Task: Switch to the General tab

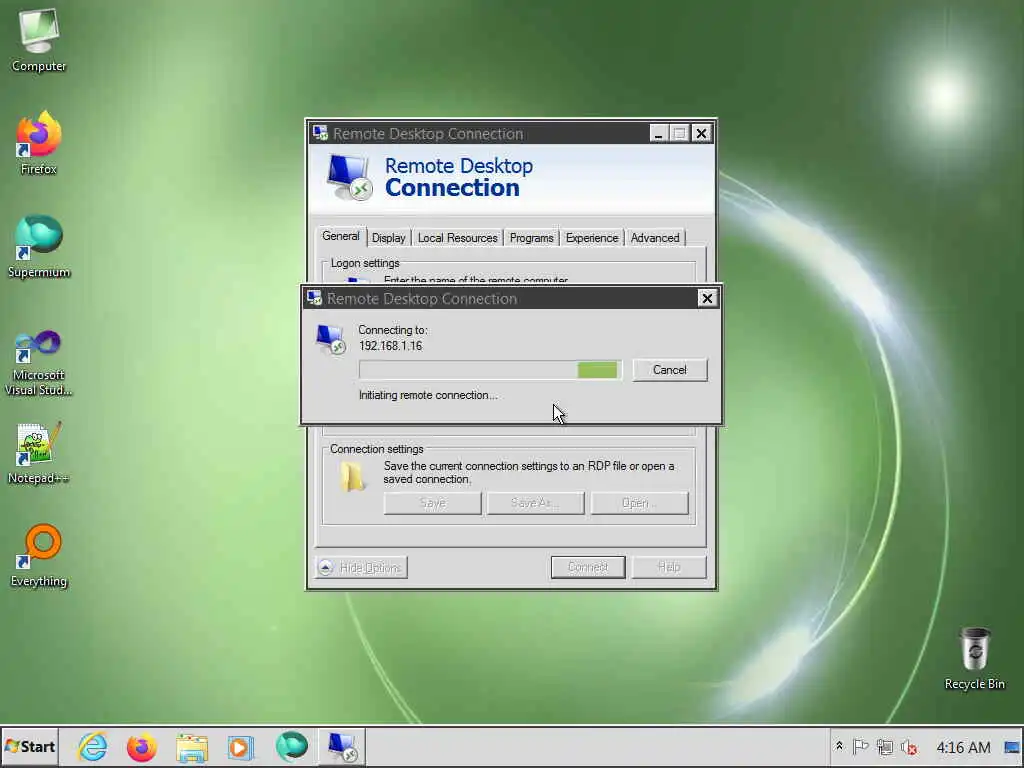Action: 340,236
